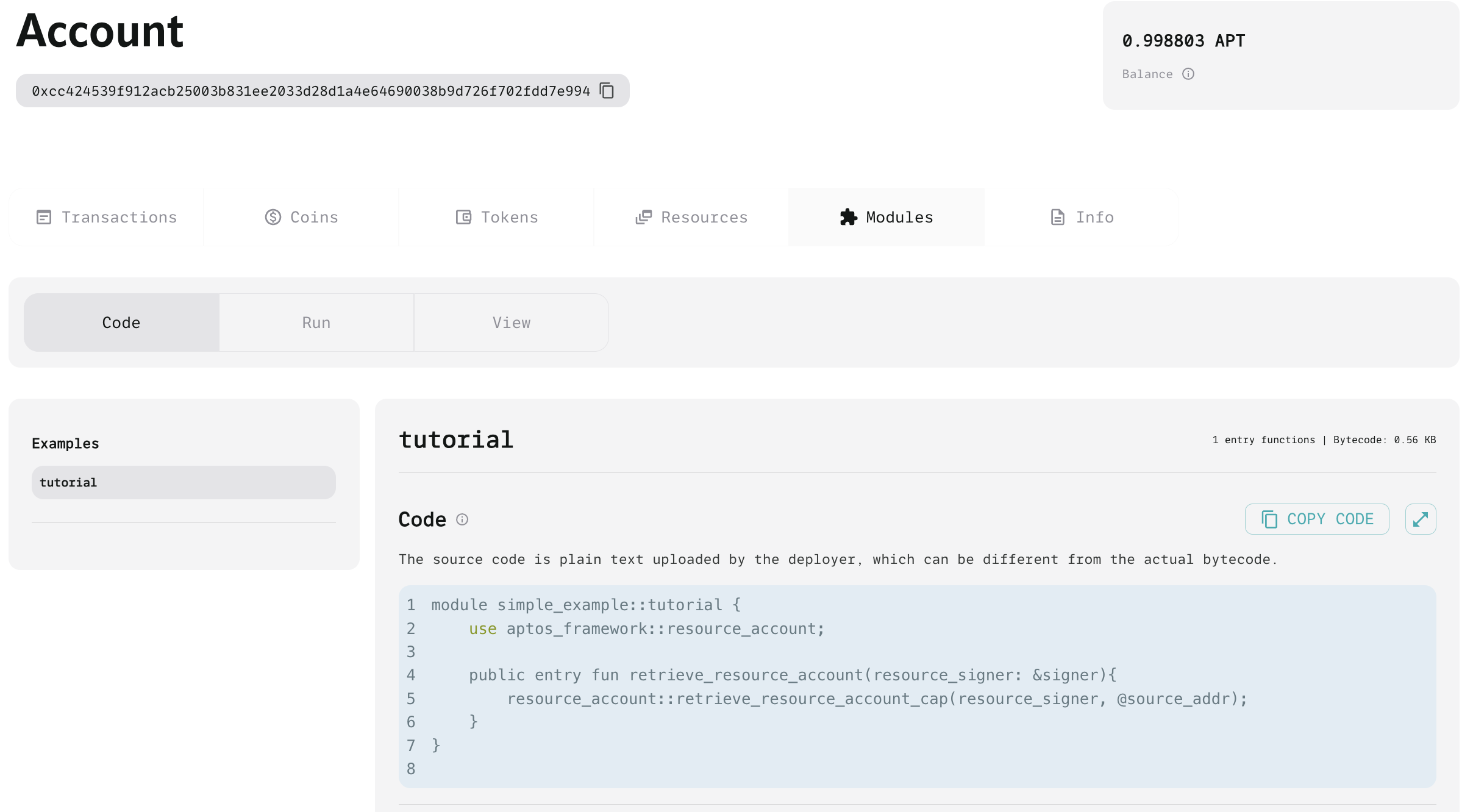Click the Coins dollar icon
This screenshot has height=812, width=1473.
(x=273, y=217)
